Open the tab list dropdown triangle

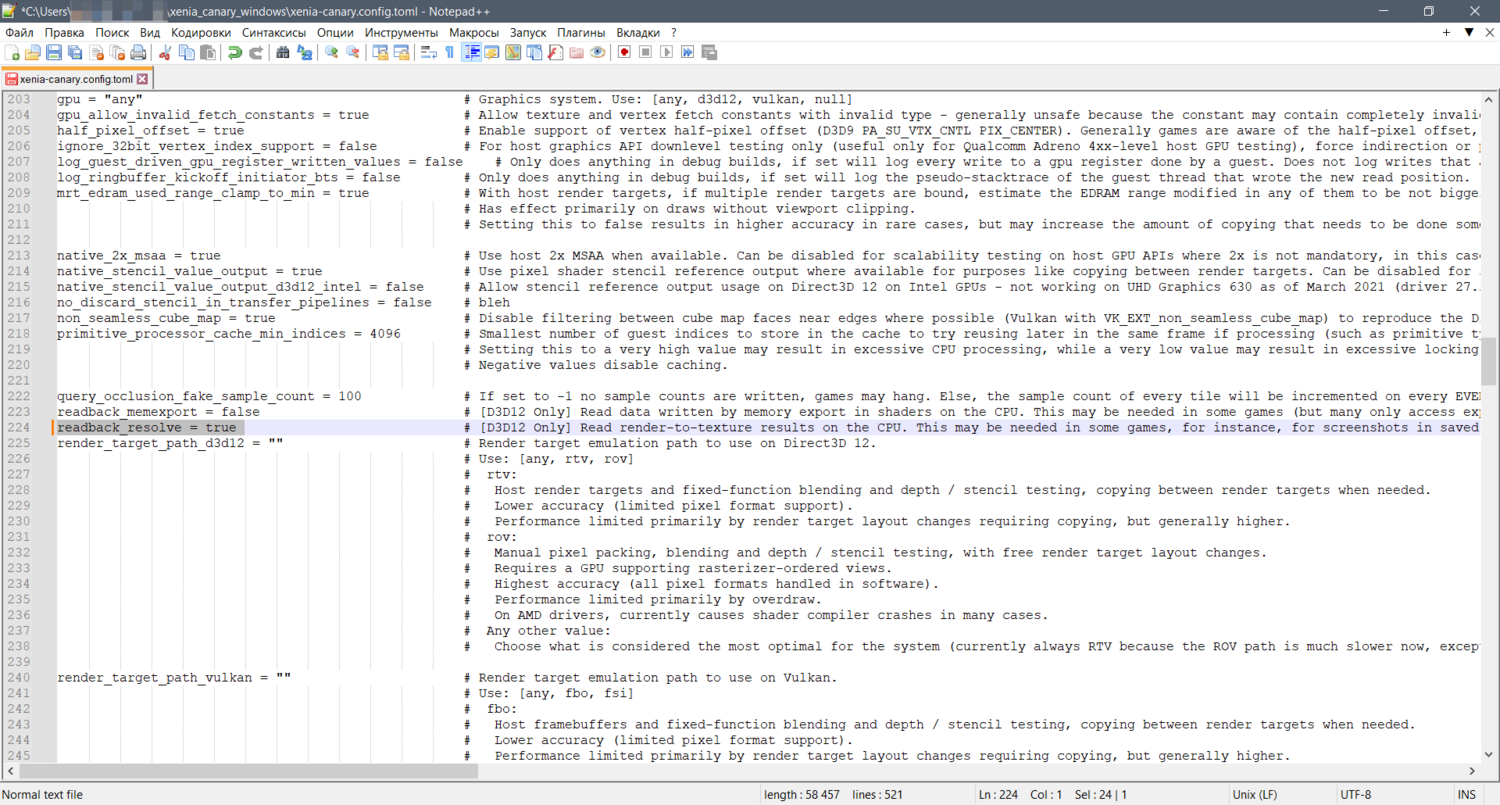click(1468, 33)
